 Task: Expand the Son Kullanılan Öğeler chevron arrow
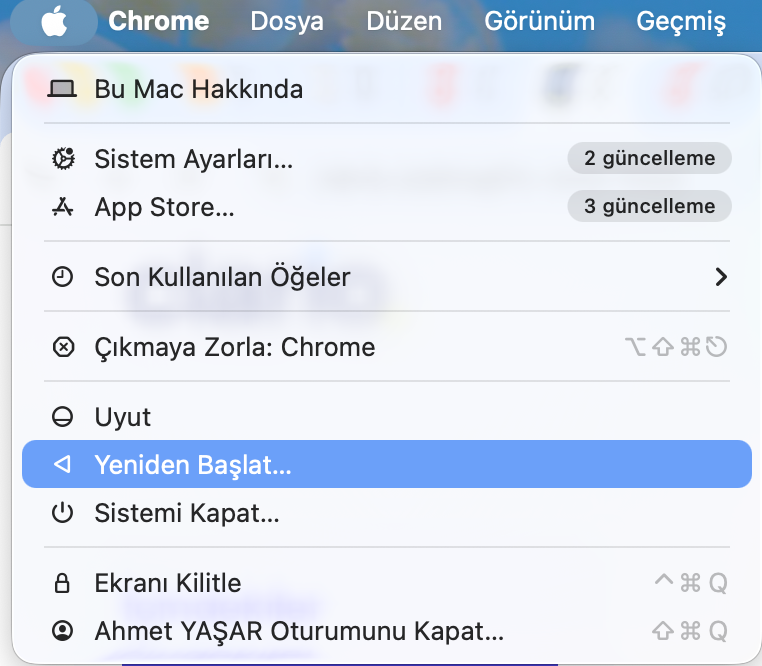pyautogui.click(x=721, y=277)
